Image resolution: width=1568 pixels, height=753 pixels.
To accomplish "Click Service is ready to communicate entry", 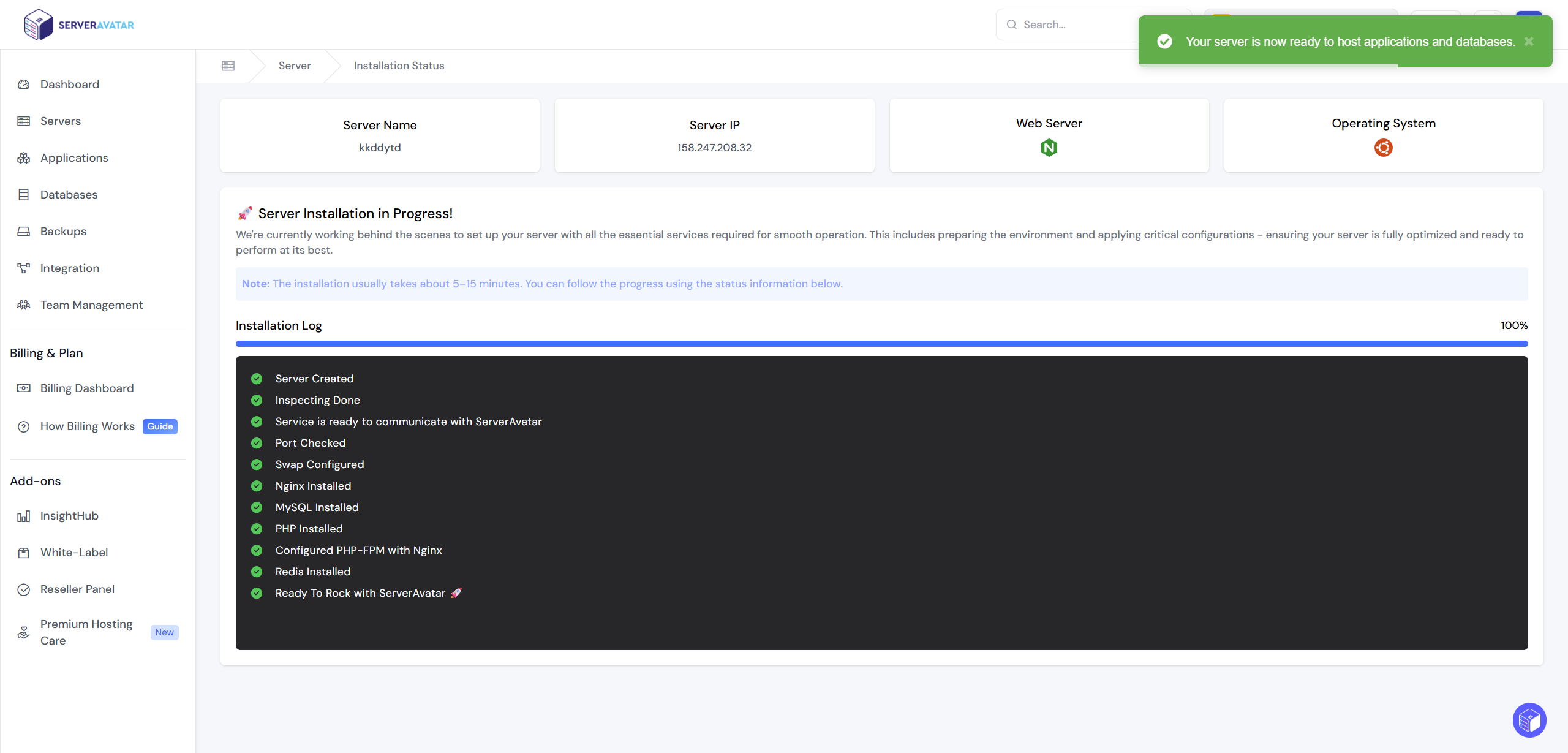I will pos(409,422).
